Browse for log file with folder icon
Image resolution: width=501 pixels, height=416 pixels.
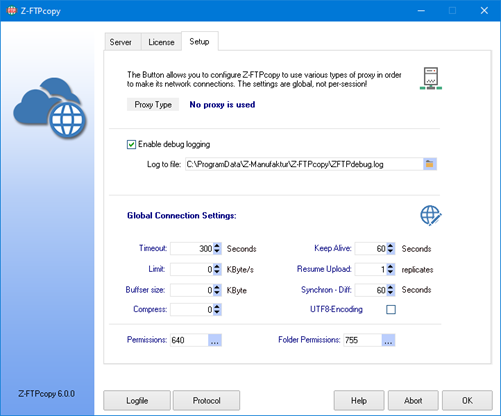point(430,164)
